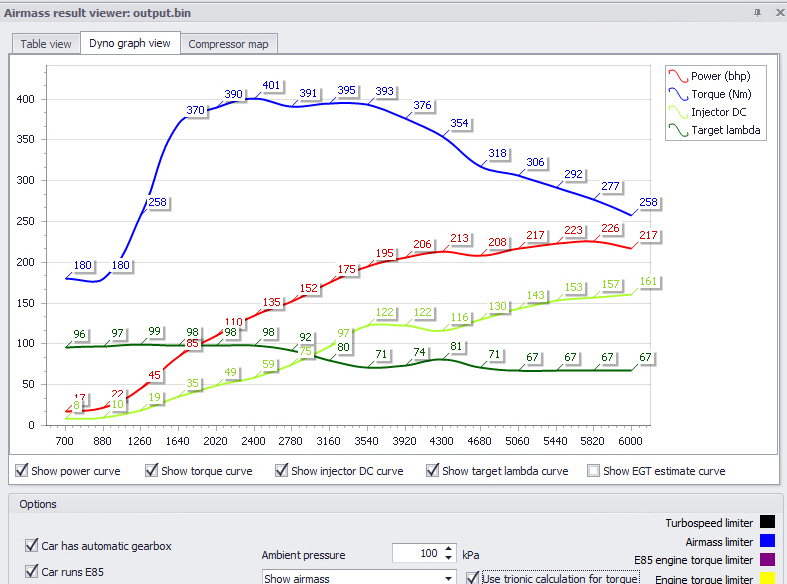Click the purple E85 engine torque swatch

tap(767, 559)
